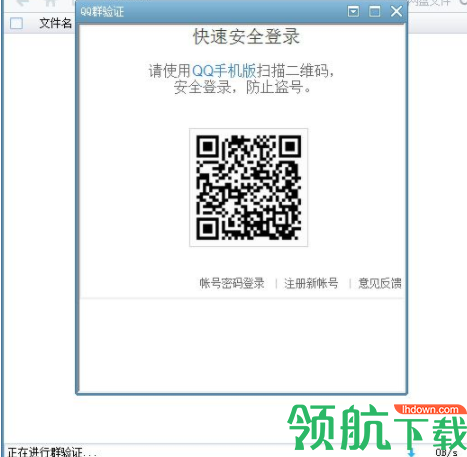Click the QQ群验证 title bar text
Image resolution: width=467 pixels, height=457 pixels.
coord(102,12)
